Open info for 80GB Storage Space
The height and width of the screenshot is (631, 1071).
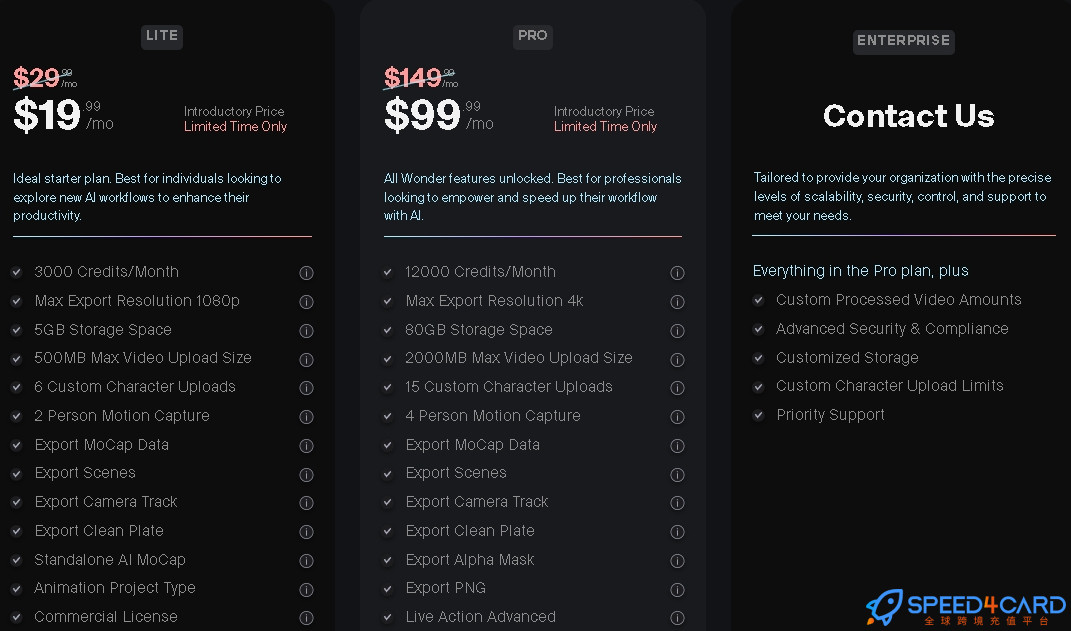tap(678, 331)
